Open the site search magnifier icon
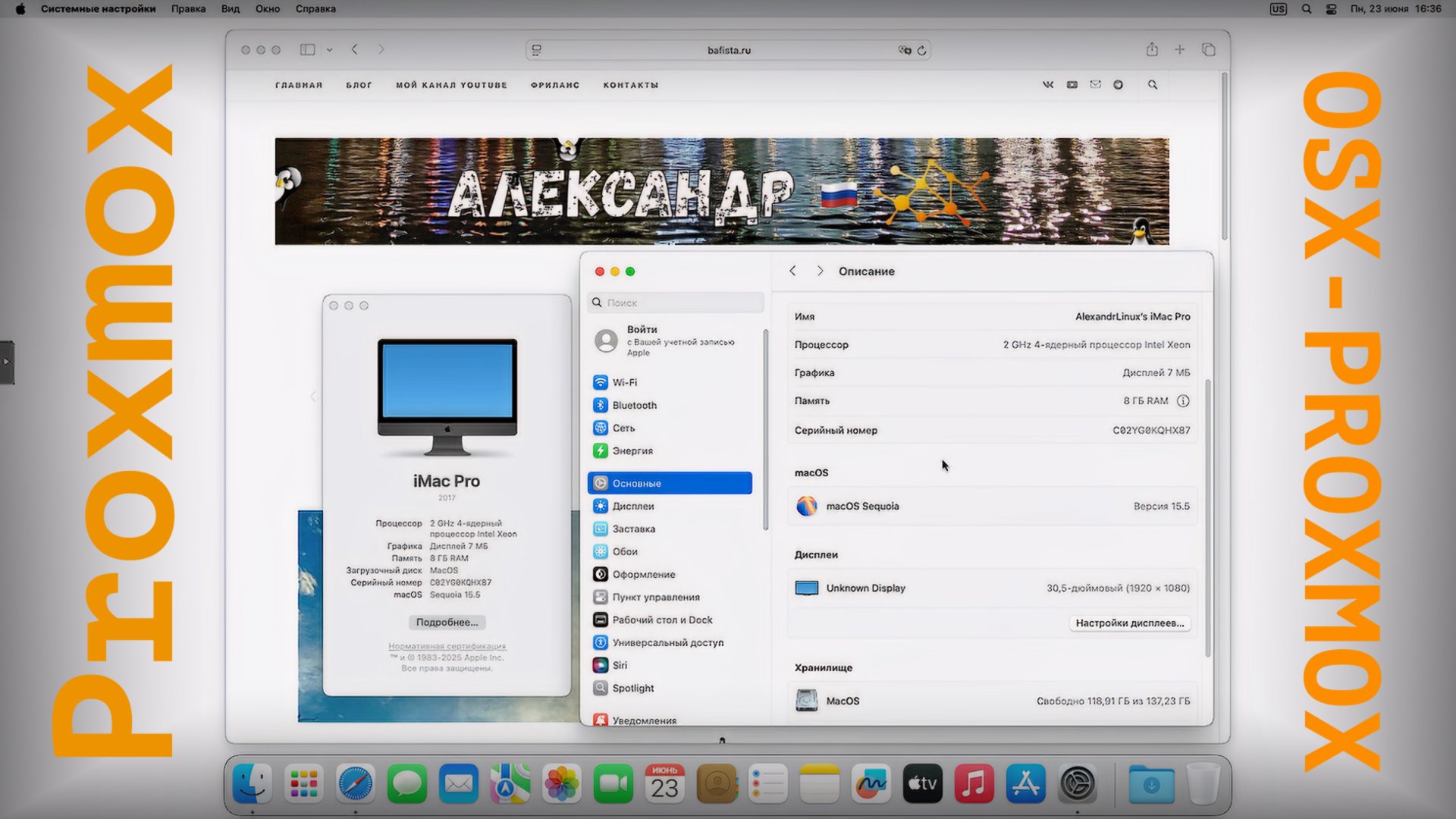The width and height of the screenshot is (1456, 819). click(1152, 85)
